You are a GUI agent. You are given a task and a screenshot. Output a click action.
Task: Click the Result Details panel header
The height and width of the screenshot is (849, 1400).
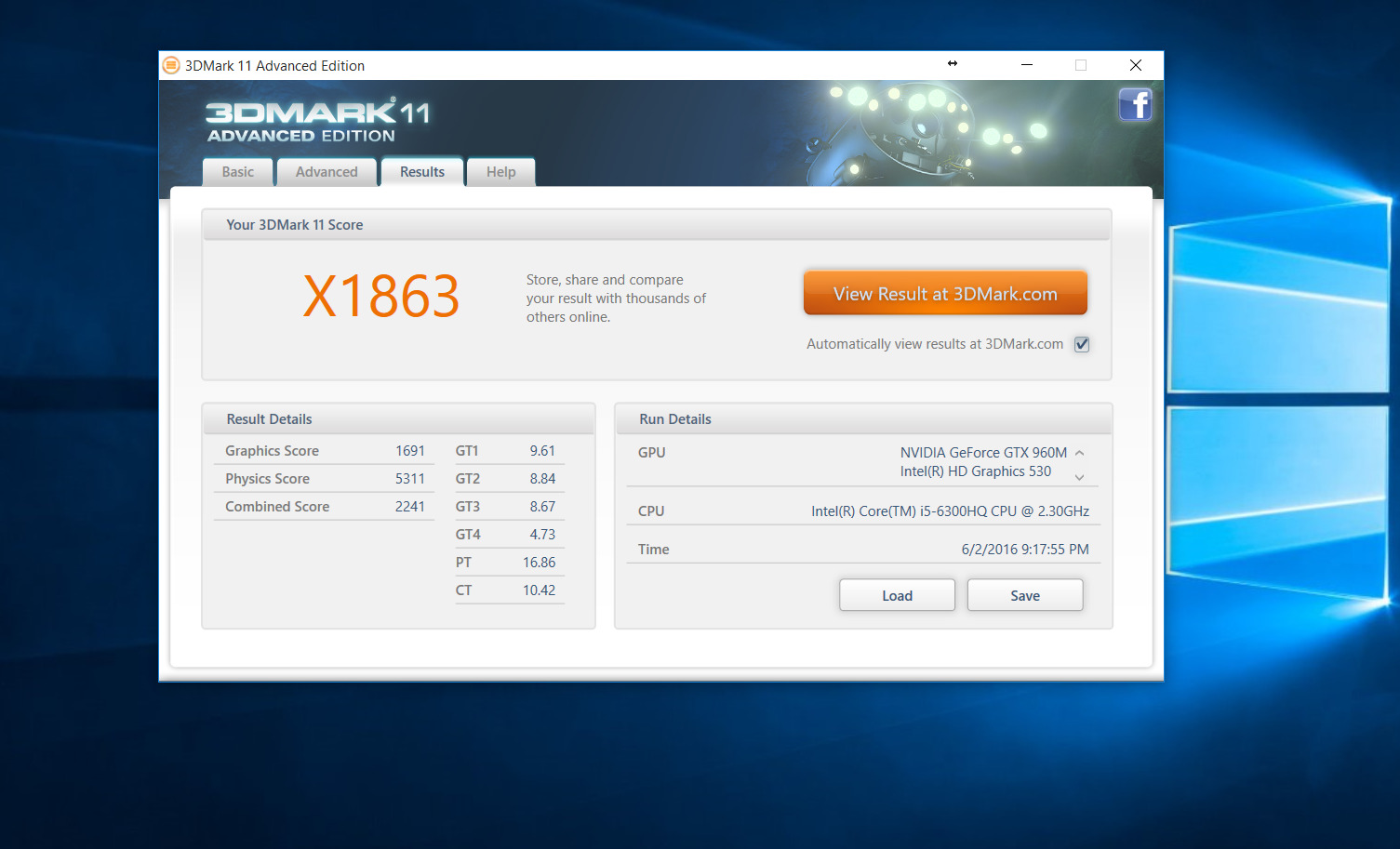pyautogui.click(x=399, y=419)
